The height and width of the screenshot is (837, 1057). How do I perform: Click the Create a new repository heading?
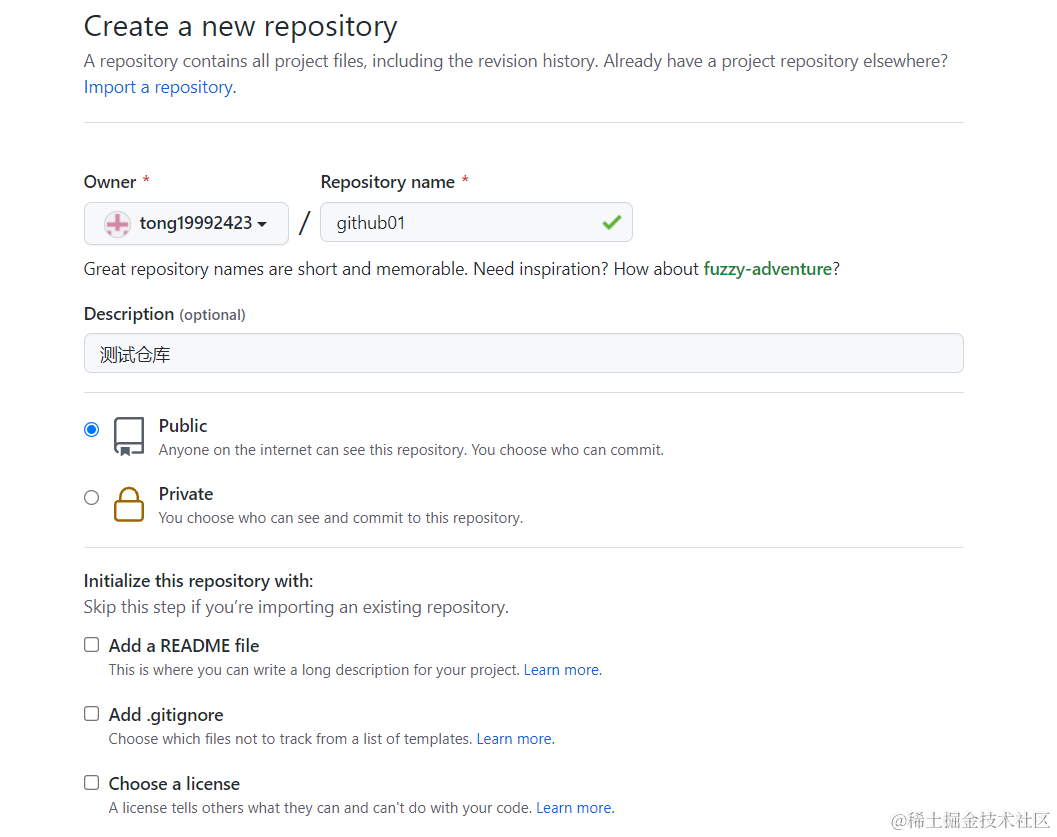tap(241, 27)
